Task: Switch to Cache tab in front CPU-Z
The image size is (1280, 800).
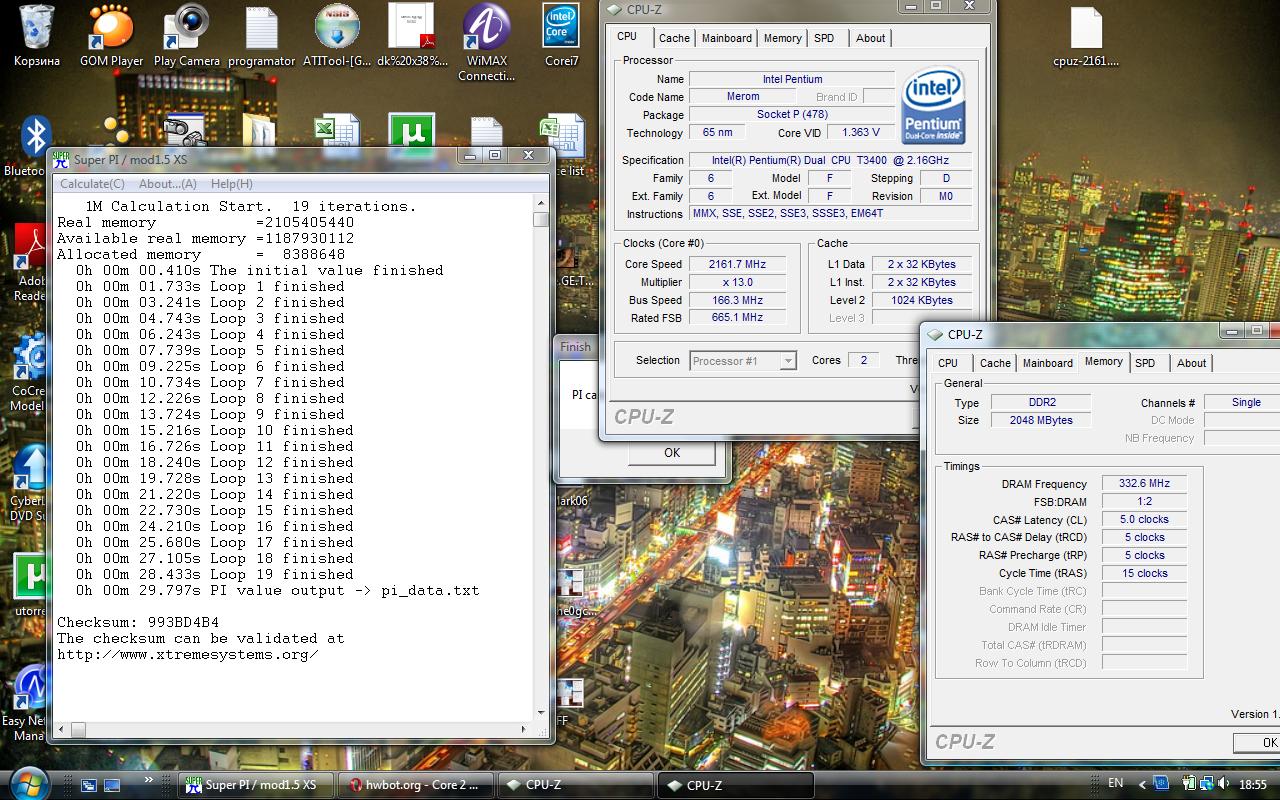Action: (674, 38)
